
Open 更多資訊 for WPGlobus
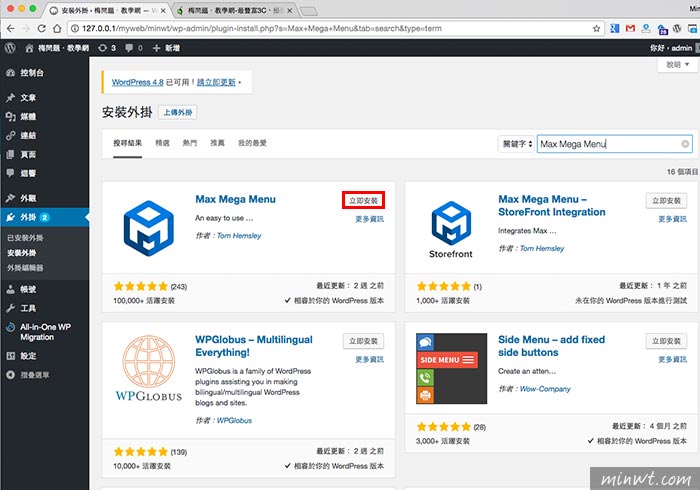pos(369,360)
